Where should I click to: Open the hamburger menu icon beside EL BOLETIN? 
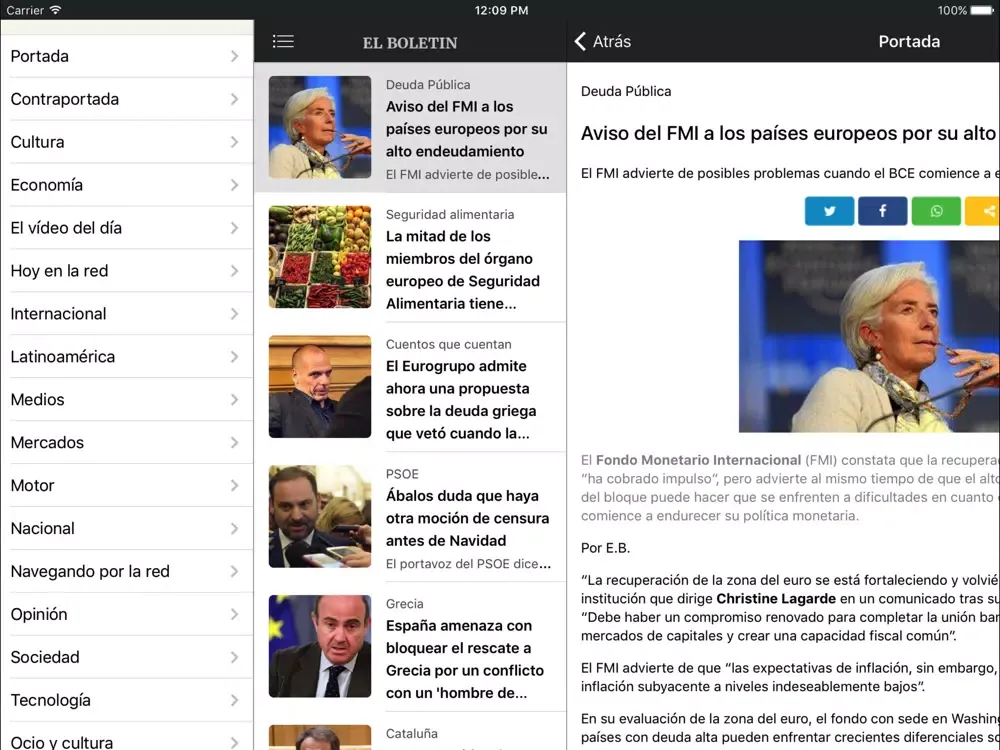[x=283, y=41]
